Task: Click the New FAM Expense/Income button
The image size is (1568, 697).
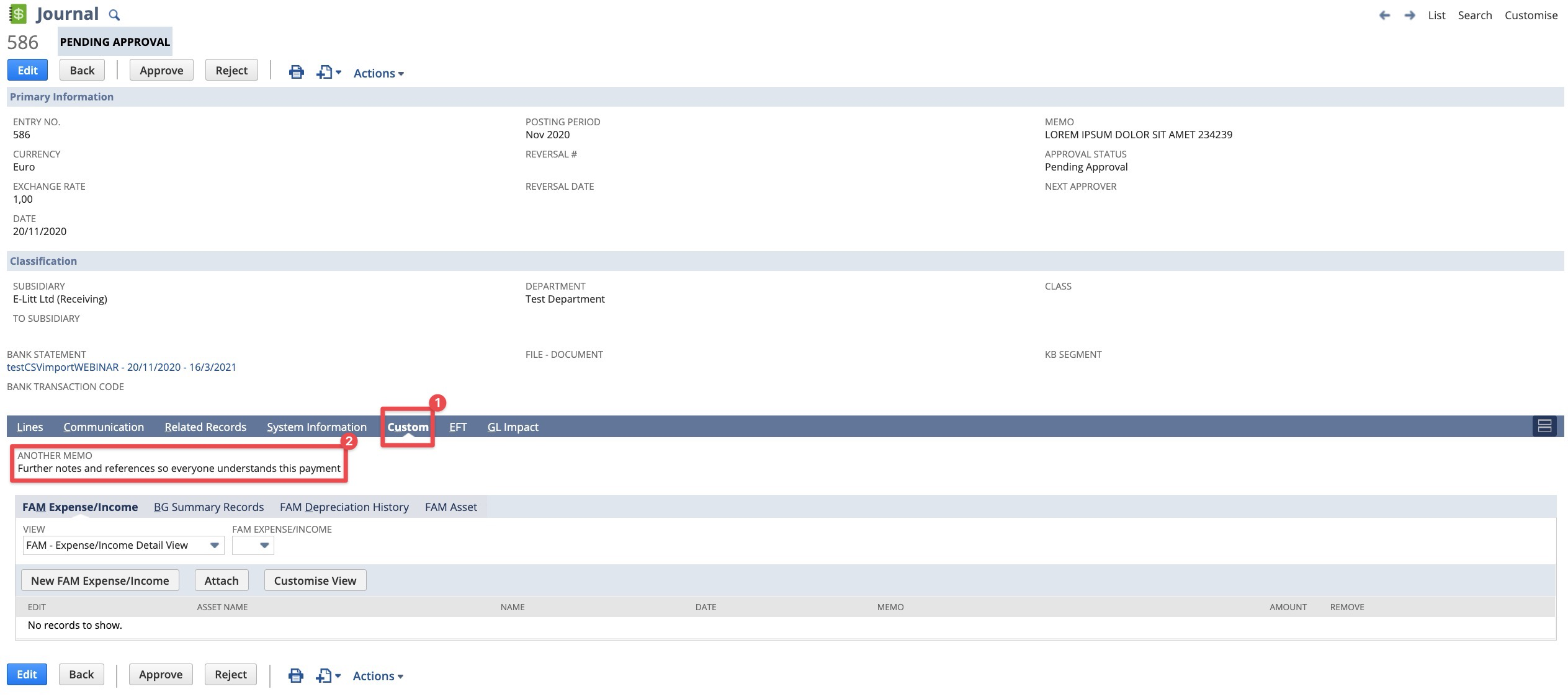Action: pos(100,580)
